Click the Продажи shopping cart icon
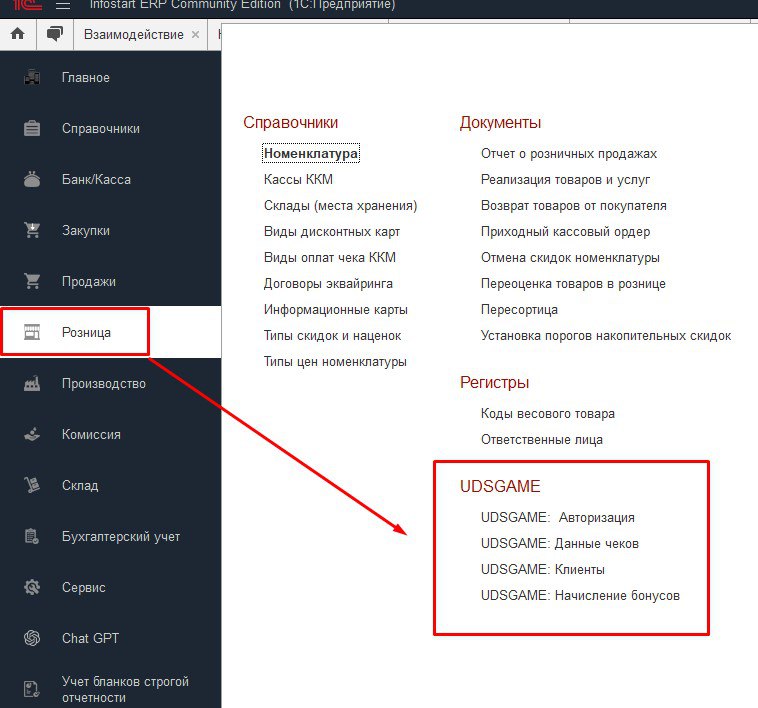Screen dimensions: 758x708 (32, 281)
